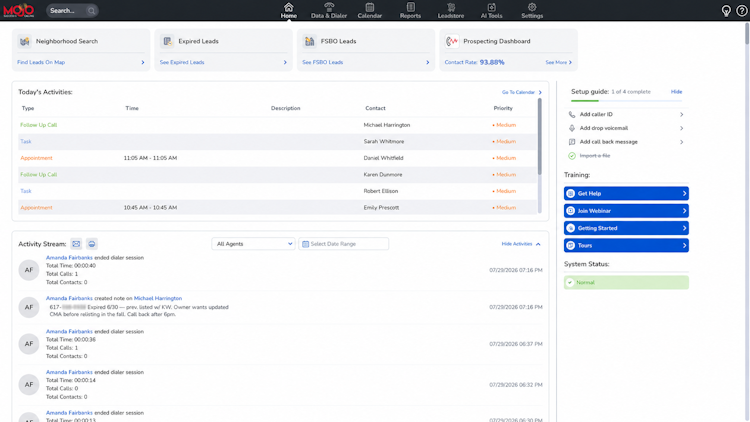The width and height of the screenshot is (750, 422).
Task: Click the Neighborhood Search map icon
Action: [x=24, y=42]
